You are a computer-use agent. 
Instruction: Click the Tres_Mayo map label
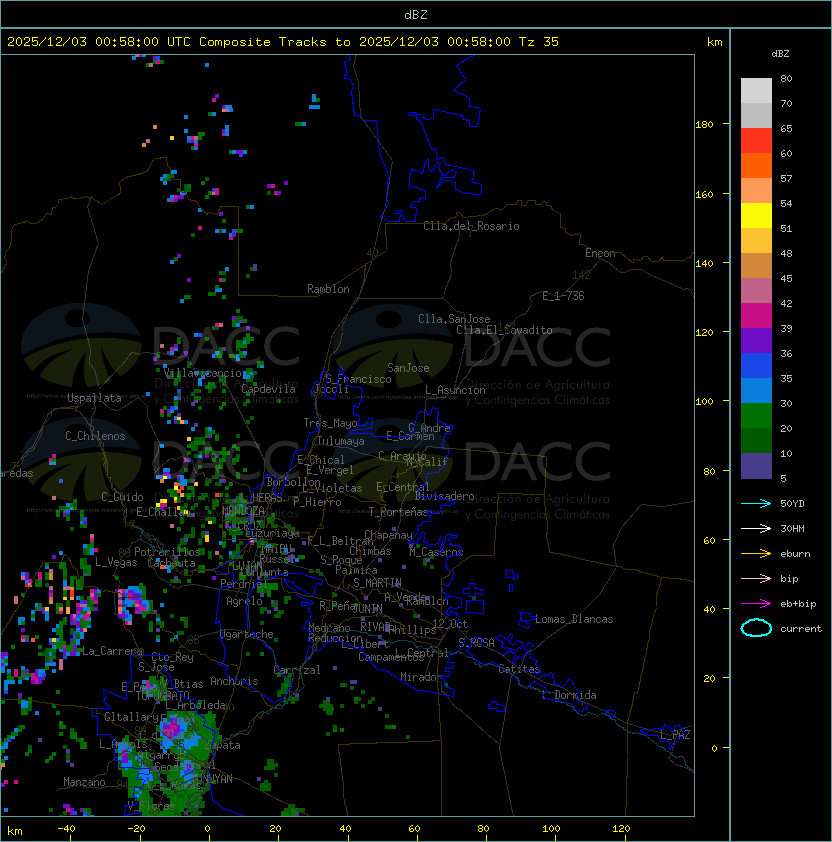(330, 423)
